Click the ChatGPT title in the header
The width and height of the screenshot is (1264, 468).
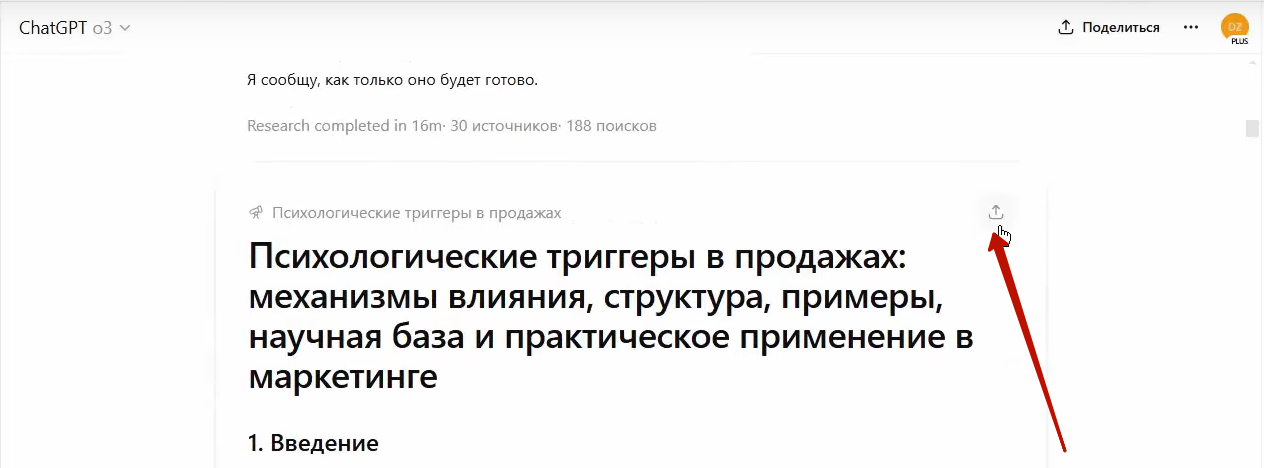click(x=53, y=27)
